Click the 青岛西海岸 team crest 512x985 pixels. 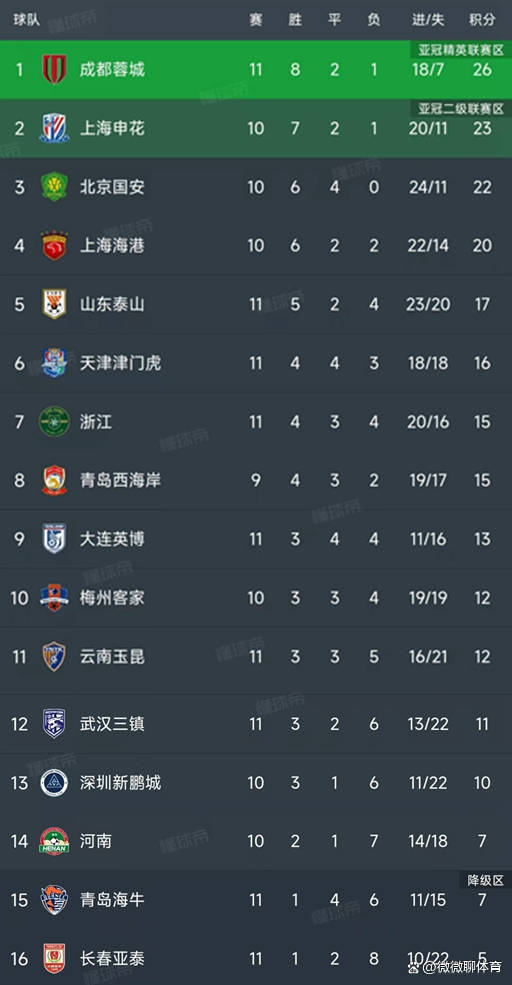tap(55, 481)
